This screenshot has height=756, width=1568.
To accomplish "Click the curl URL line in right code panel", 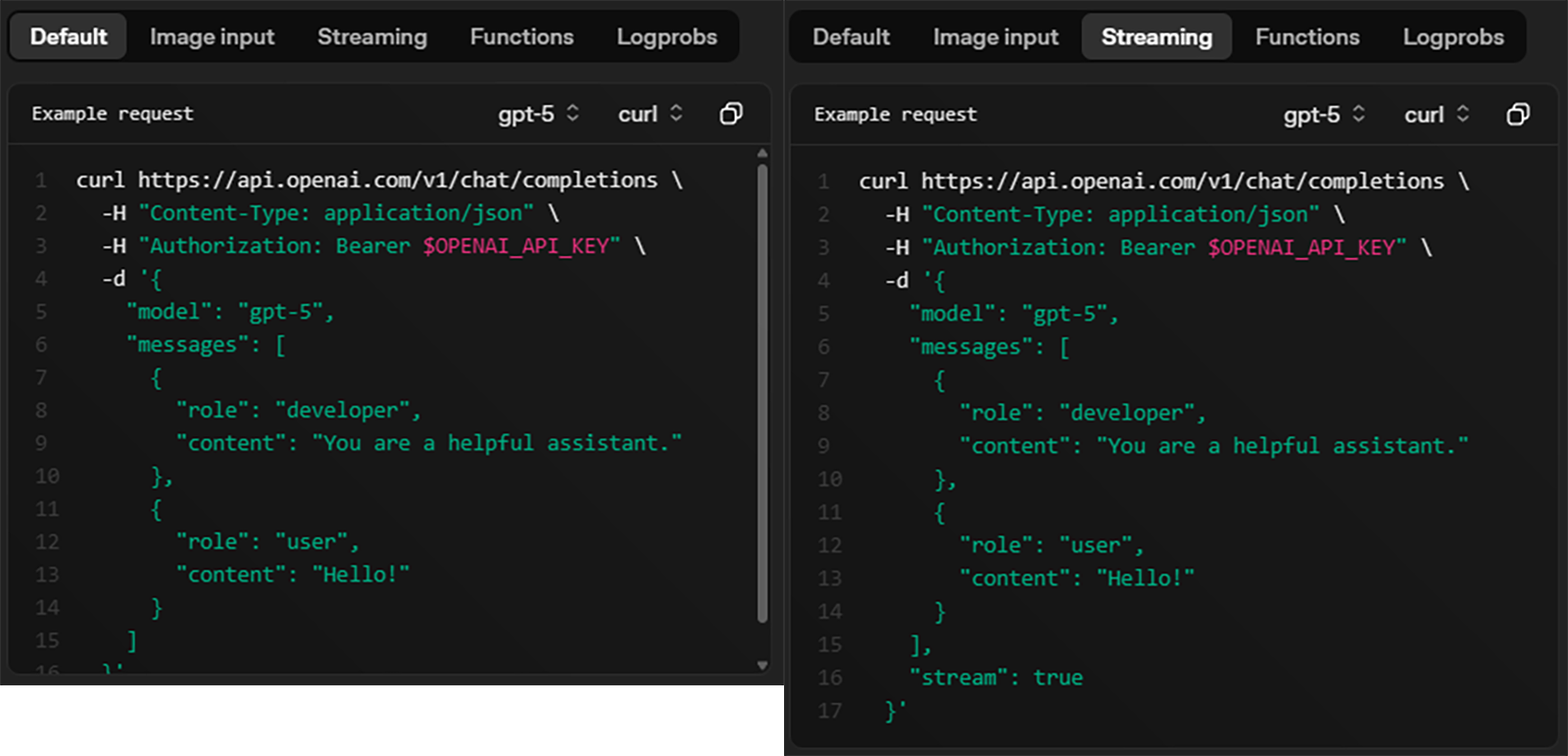I will click(1164, 181).
